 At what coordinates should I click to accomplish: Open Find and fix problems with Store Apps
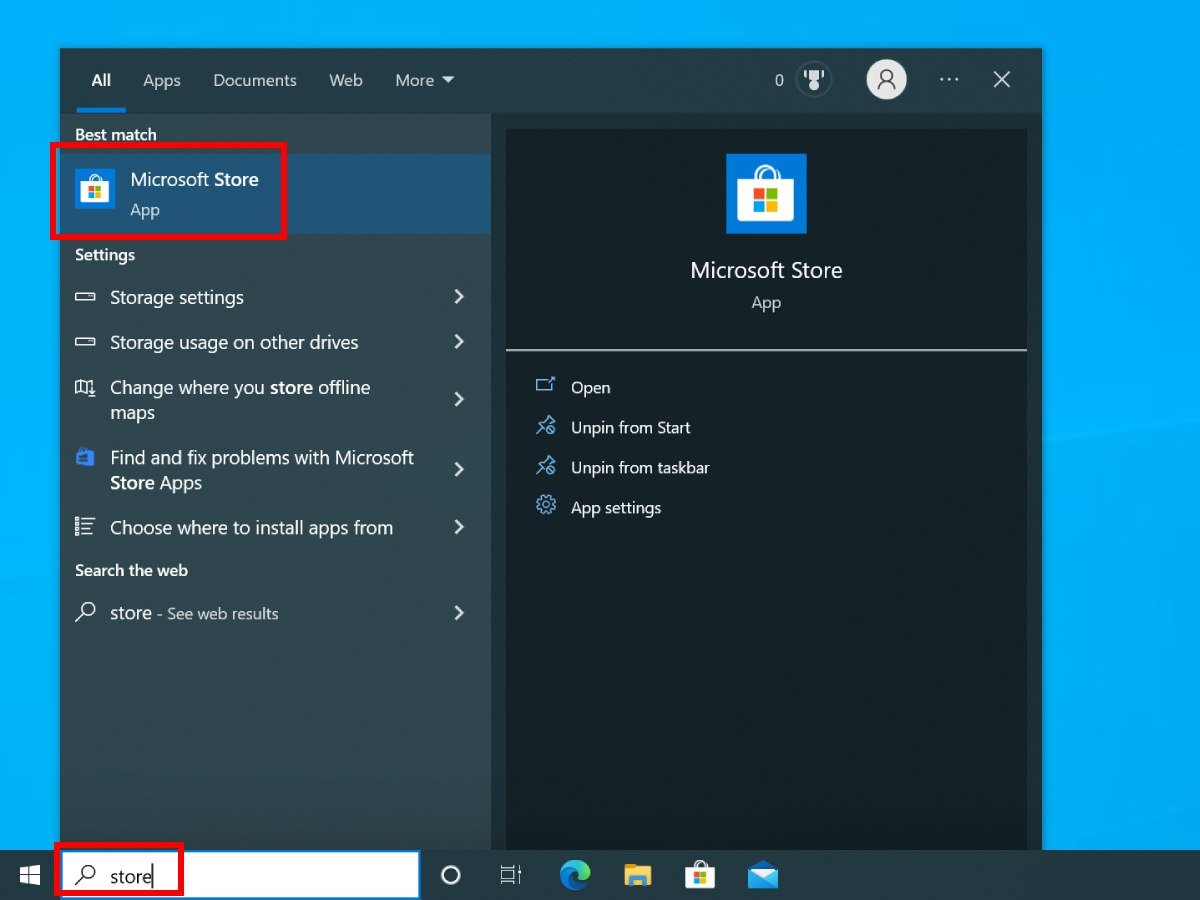click(275, 470)
